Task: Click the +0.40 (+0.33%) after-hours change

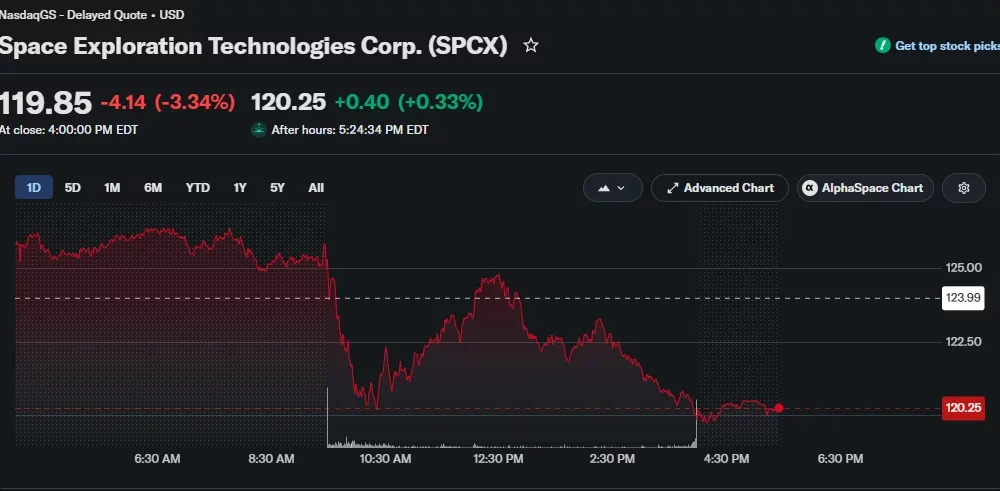Action: (409, 102)
